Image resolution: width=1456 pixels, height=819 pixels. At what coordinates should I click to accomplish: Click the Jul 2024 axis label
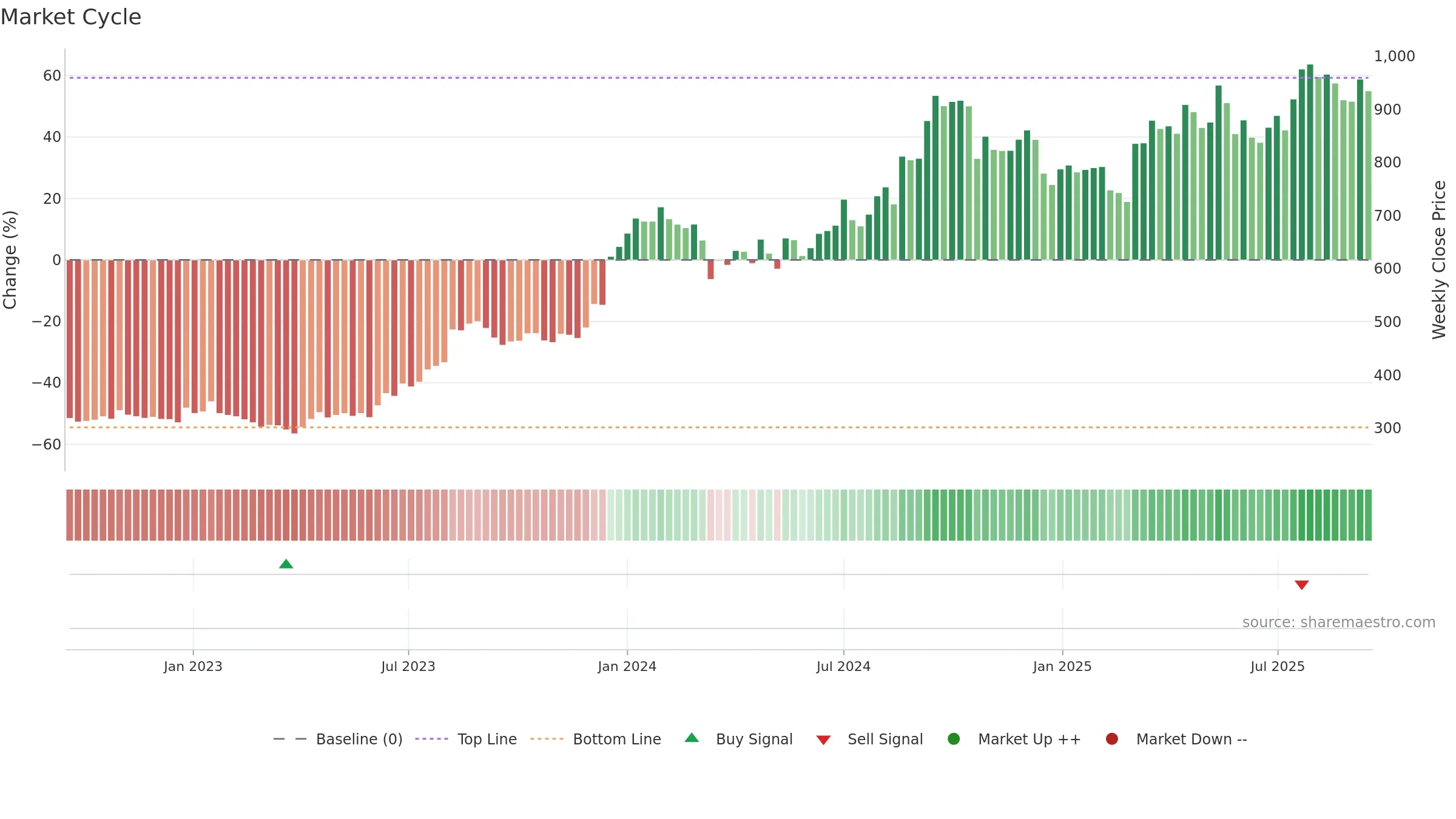coord(843,667)
